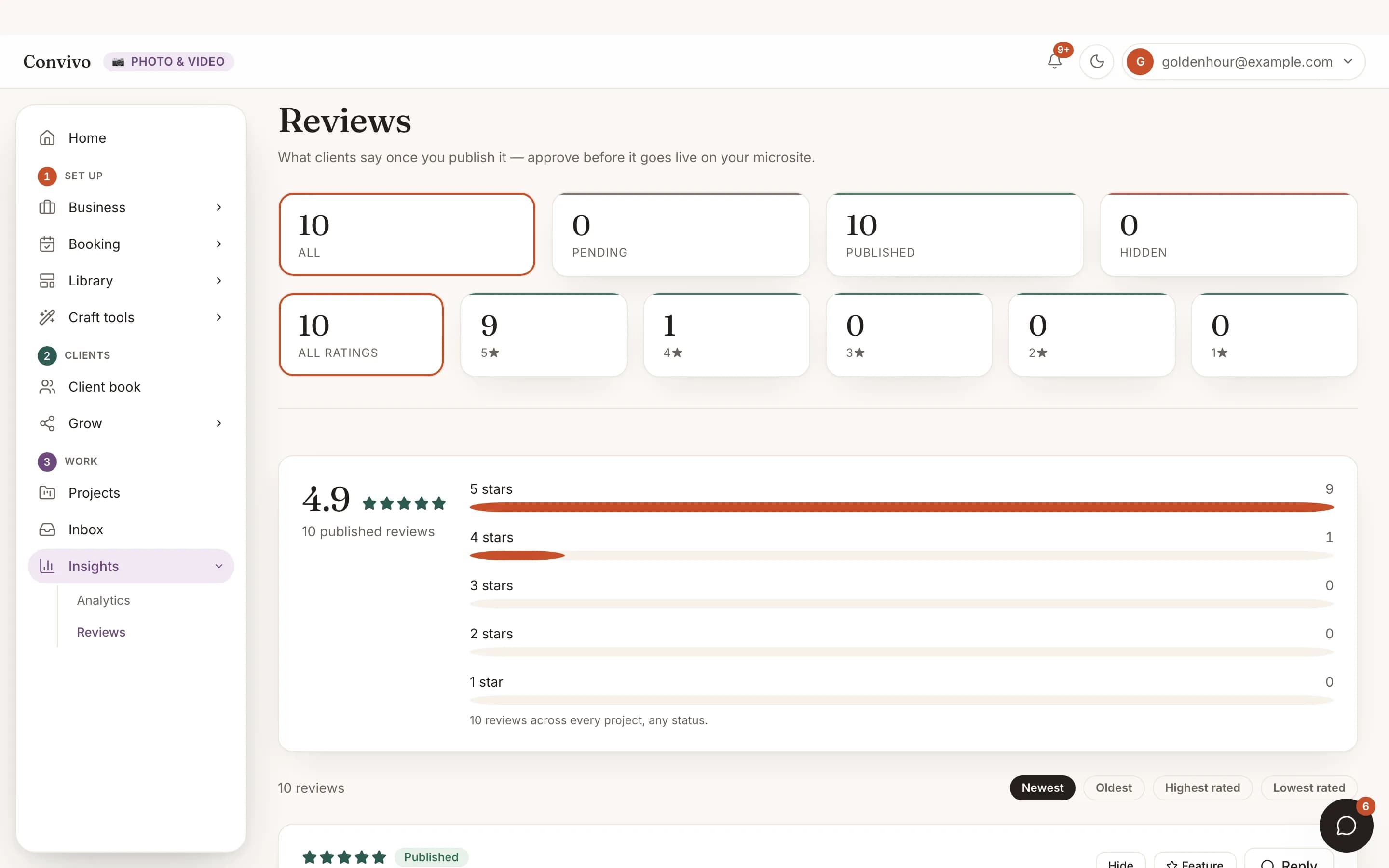
Task: Click the Grow share icon
Action: pos(47,424)
